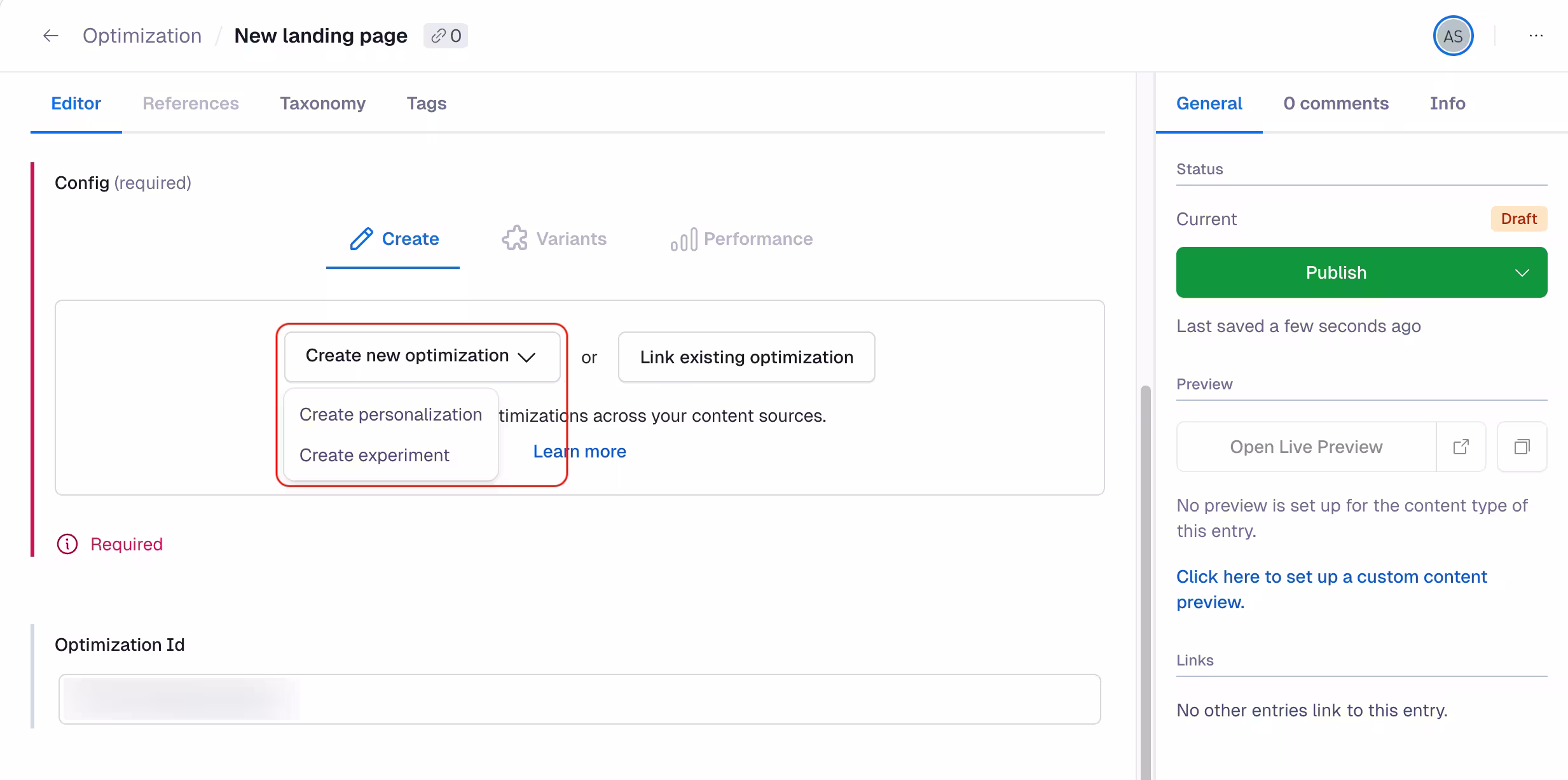Click the New landing page title

320,36
